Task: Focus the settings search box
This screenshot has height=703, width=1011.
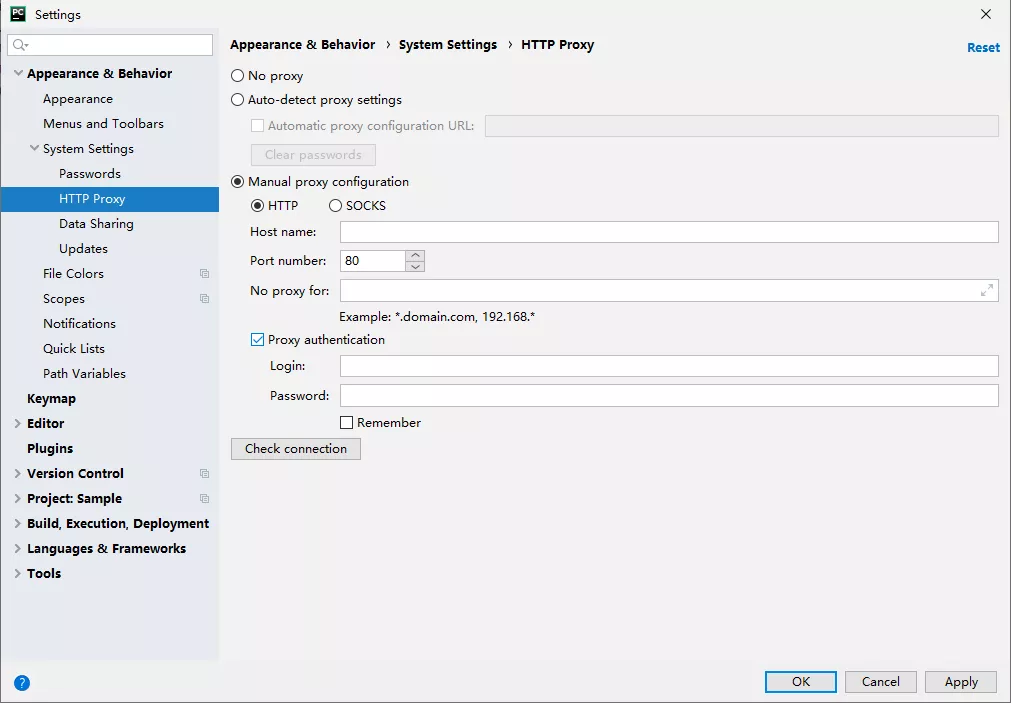Action: click(110, 45)
